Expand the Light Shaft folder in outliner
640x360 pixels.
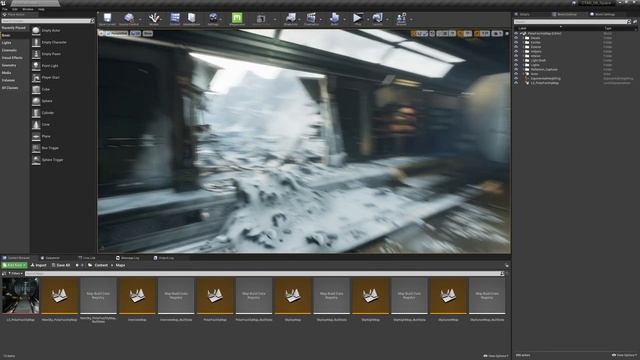(x=523, y=60)
